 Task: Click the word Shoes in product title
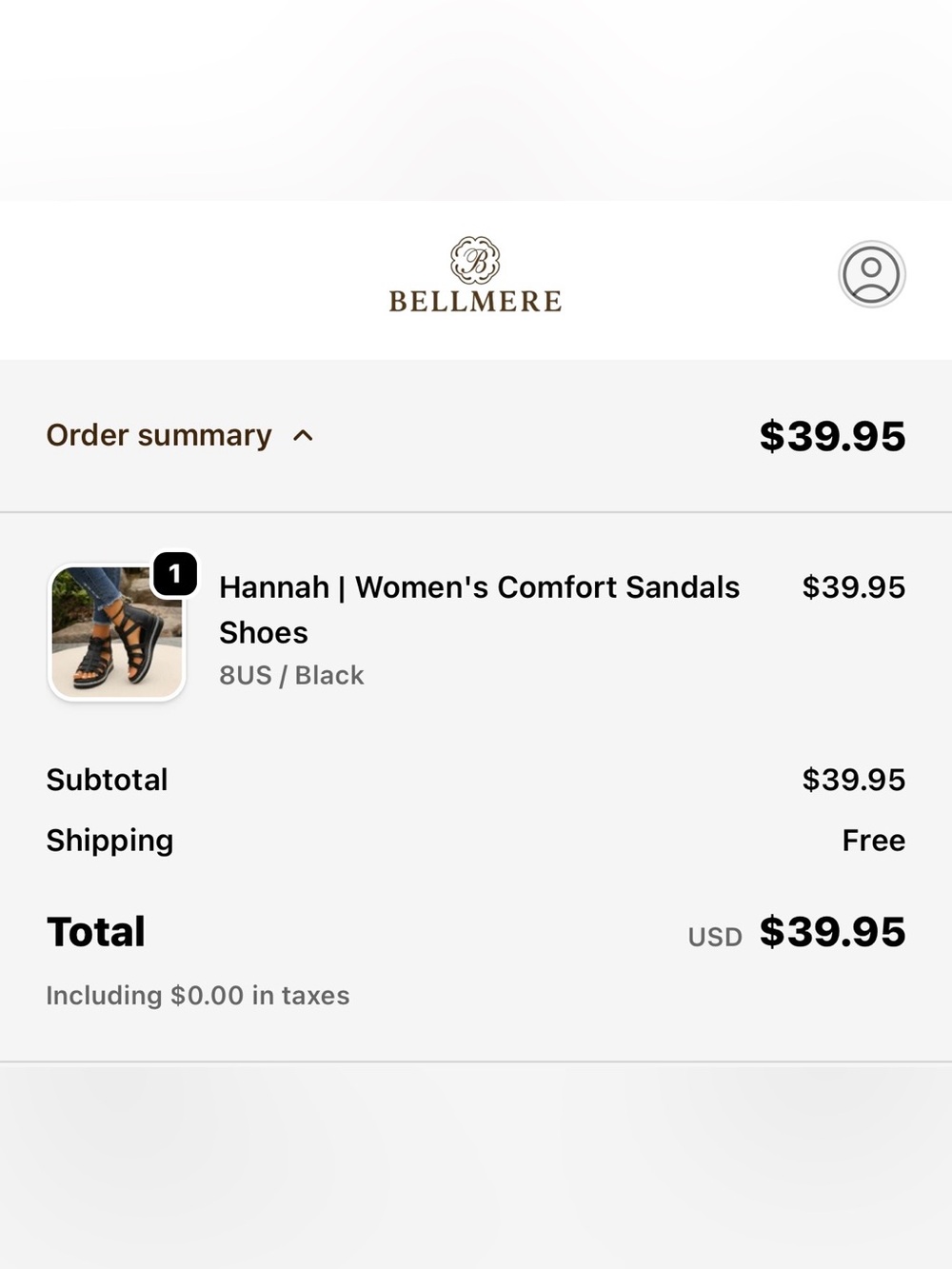click(x=264, y=633)
